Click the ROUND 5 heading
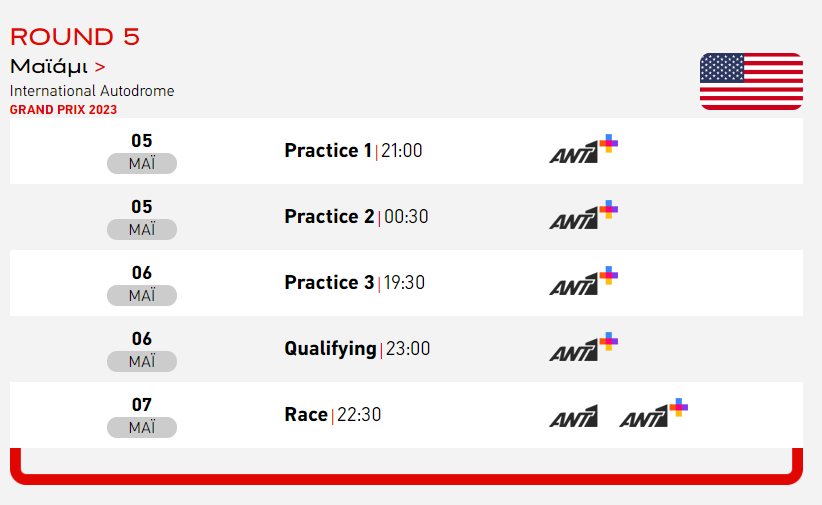Viewport: 822px width, 505px height. [x=75, y=37]
